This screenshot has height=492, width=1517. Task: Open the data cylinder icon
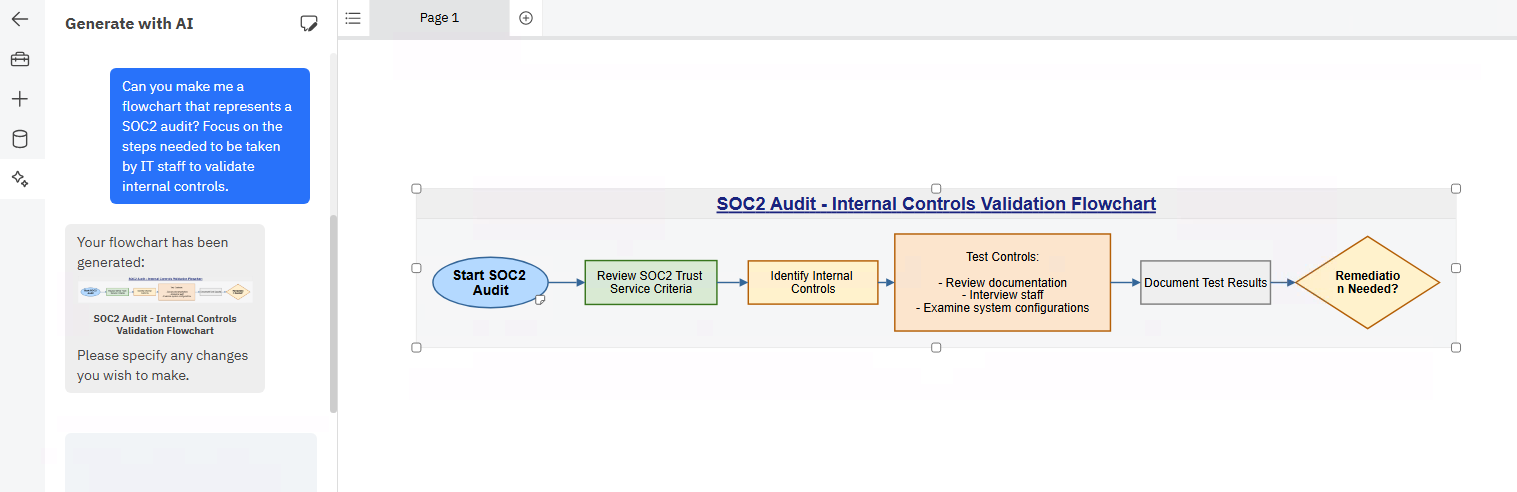tap(20, 139)
